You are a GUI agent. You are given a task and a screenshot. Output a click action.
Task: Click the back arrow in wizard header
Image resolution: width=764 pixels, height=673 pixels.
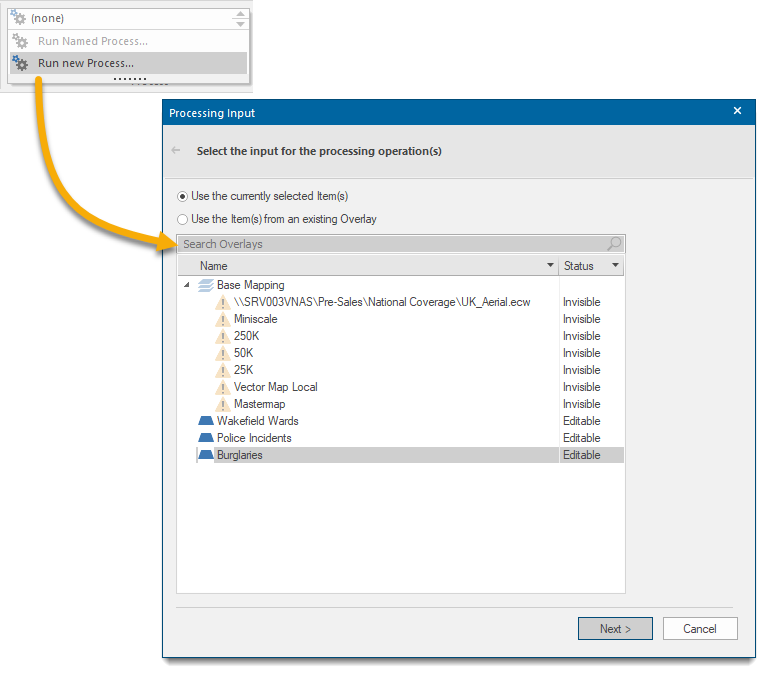point(177,151)
